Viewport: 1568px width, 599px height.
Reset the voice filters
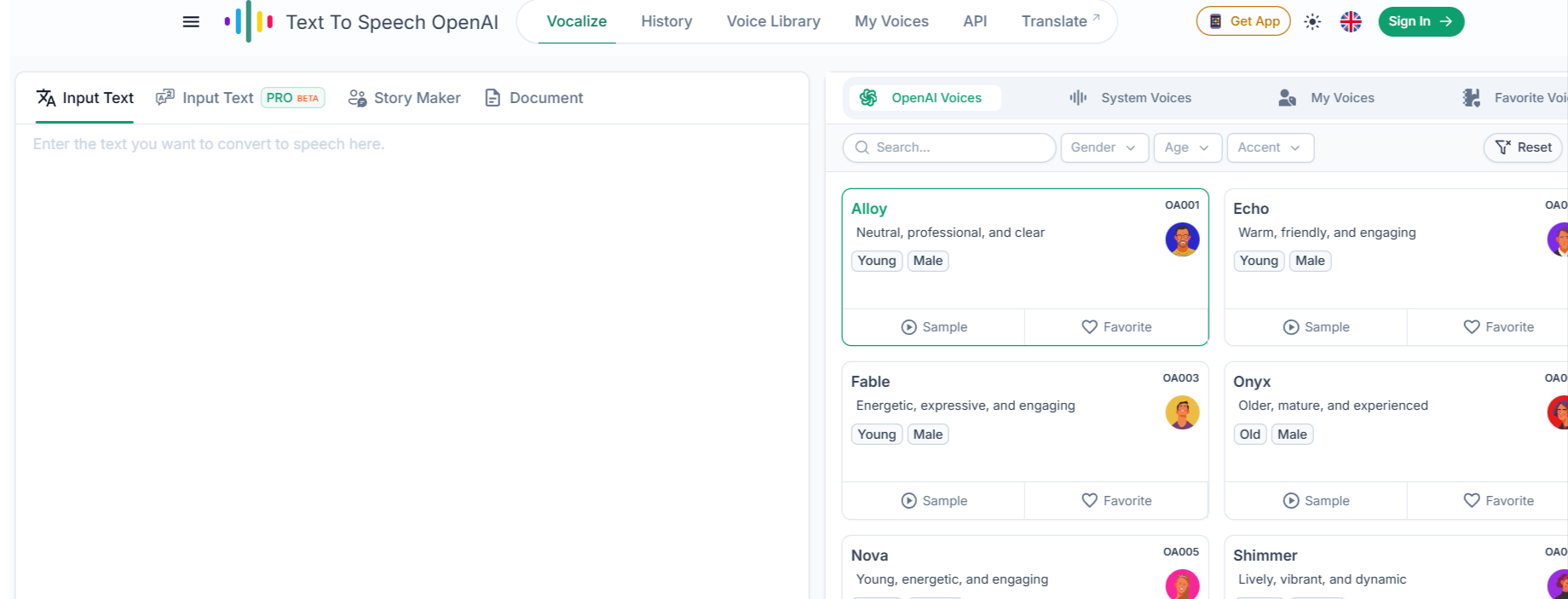[x=1523, y=147]
